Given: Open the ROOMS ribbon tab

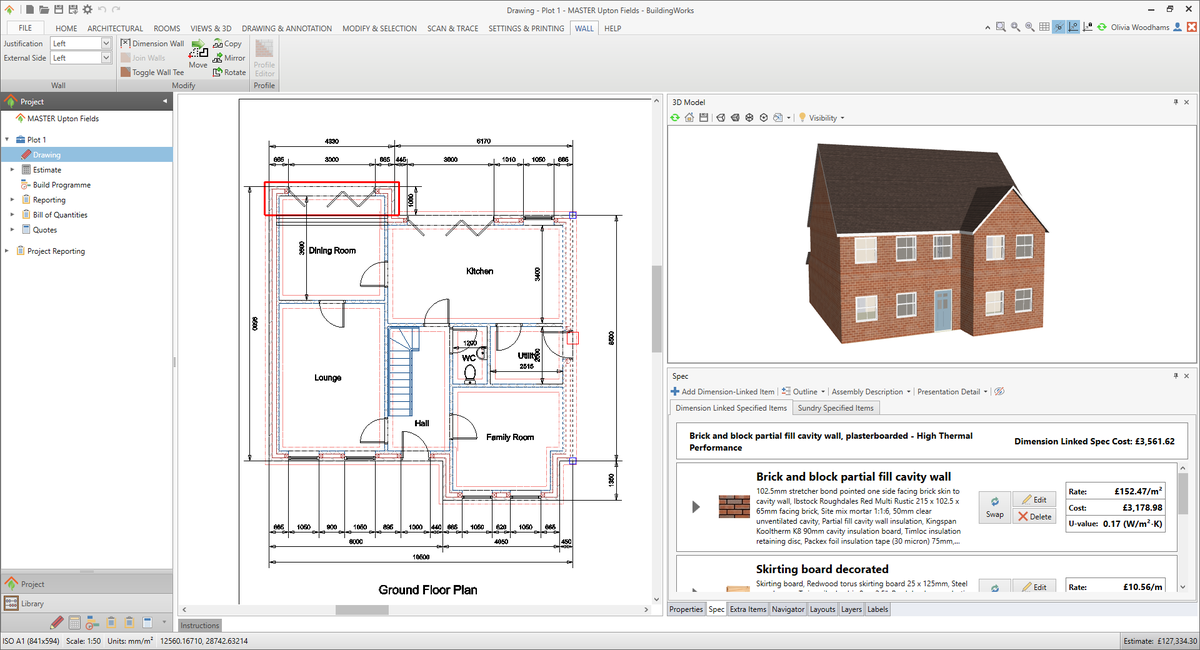Looking at the screenshot, I should (x=167, y=28).
